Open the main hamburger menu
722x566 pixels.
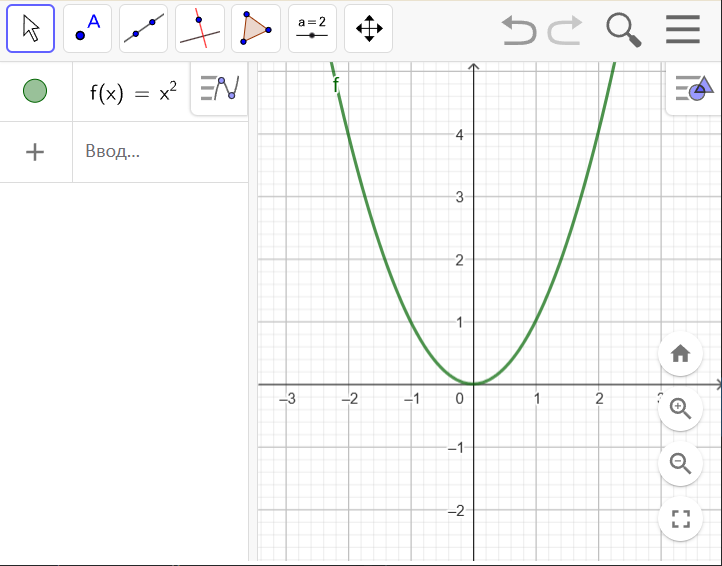click(x=683, y=29)
